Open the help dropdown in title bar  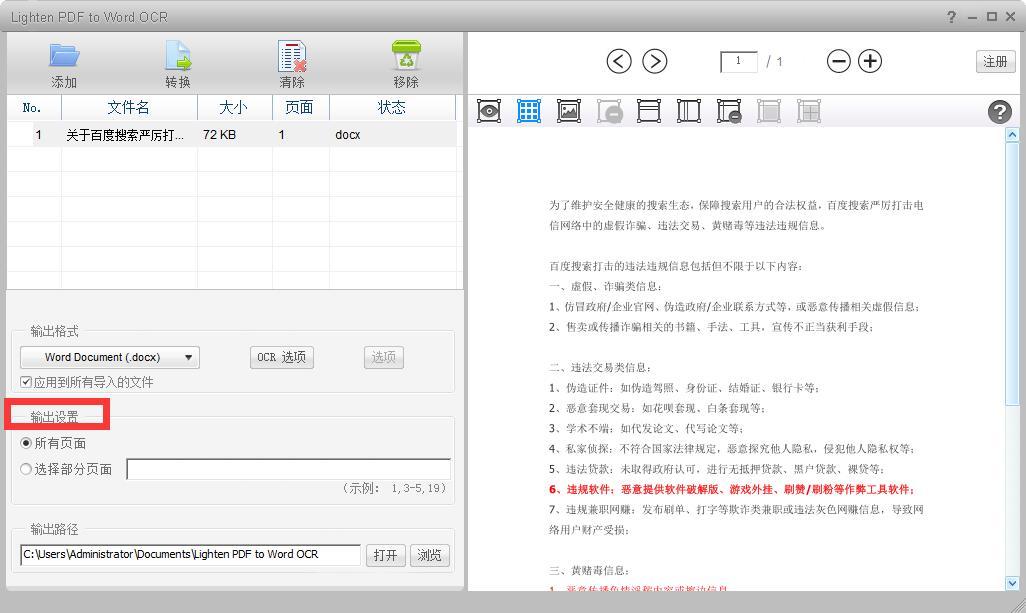coord(953,17)
